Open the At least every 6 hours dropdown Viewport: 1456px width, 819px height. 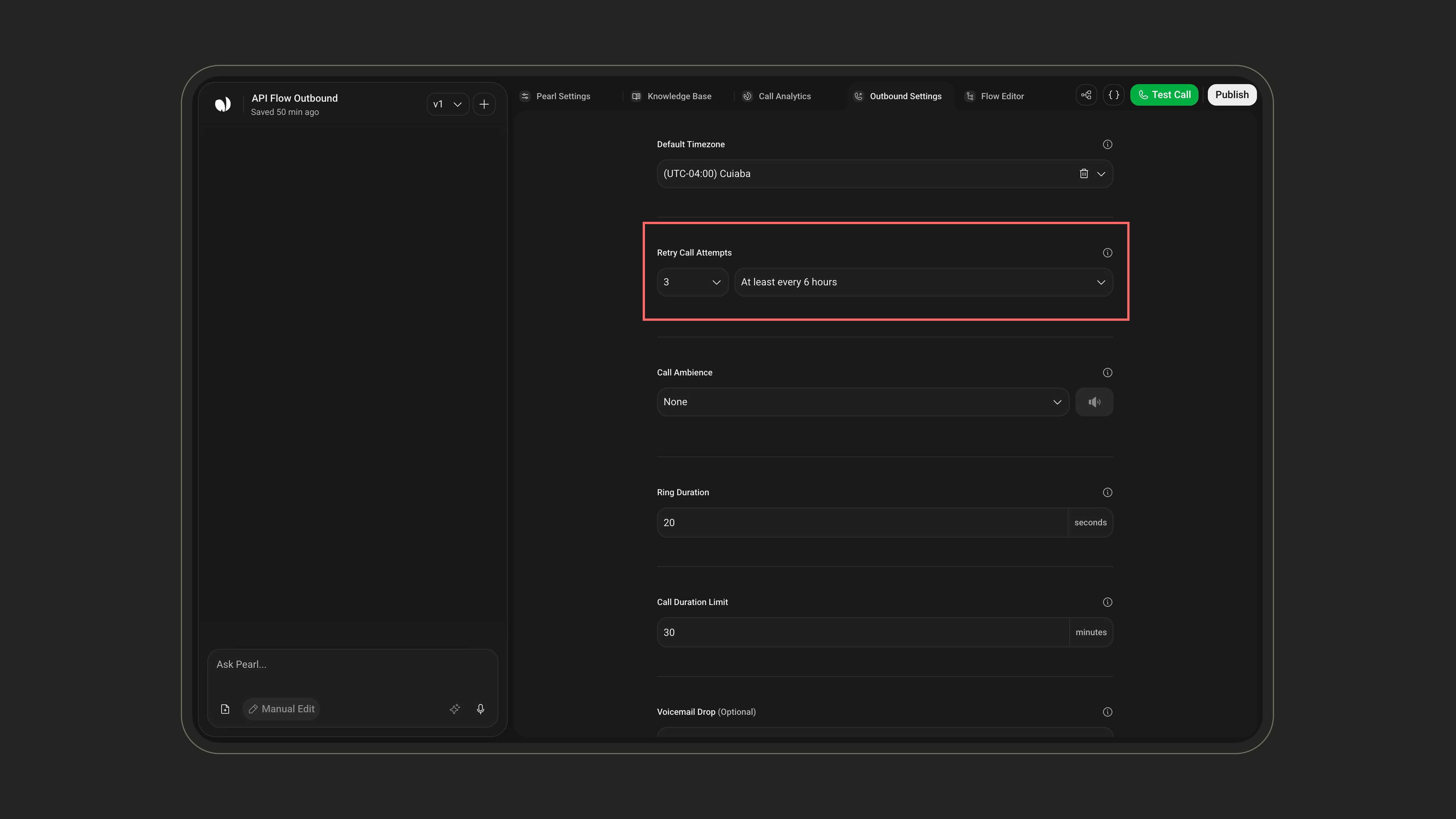(x=924, y=282)
